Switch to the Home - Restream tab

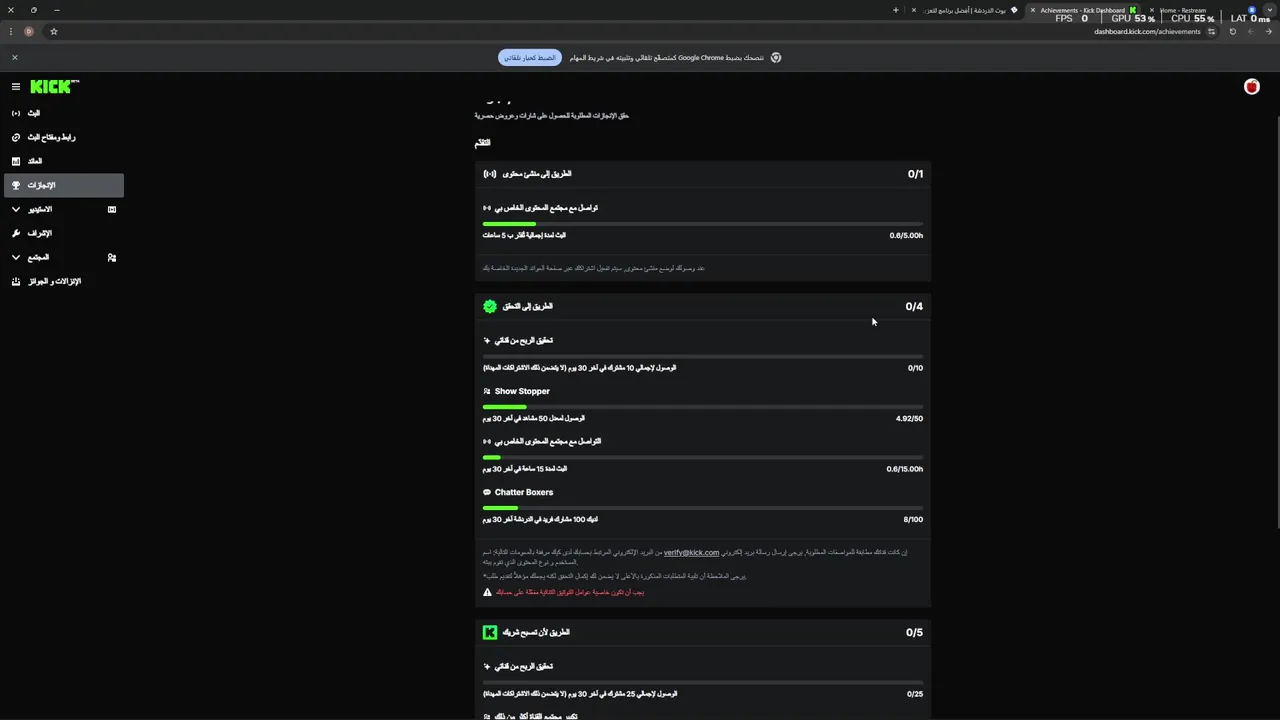click(x=1188, y=10)
